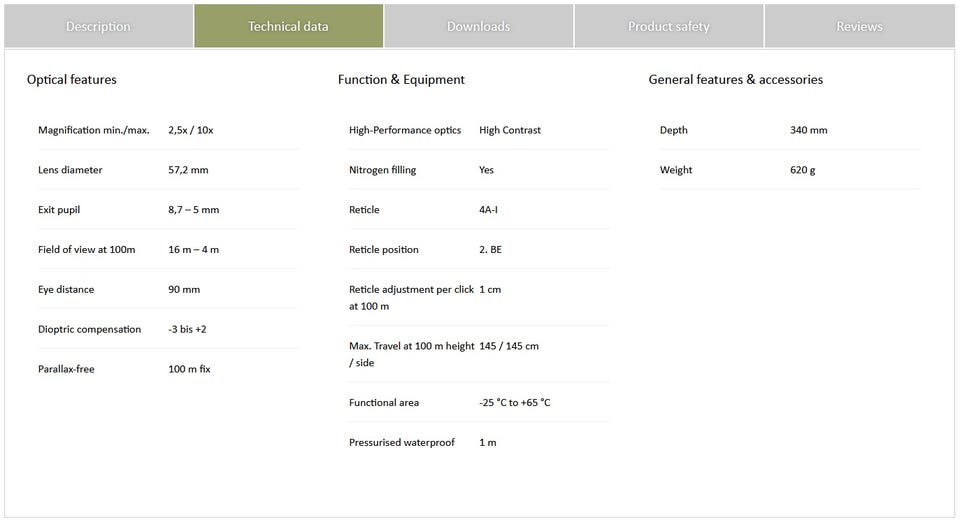Click the '2. BE' value

pyautogui.click(x=490, y=250)
